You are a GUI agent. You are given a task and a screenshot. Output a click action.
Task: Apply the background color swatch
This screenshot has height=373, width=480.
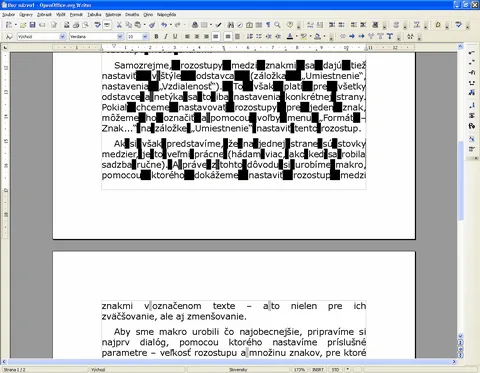(x=317, y=36)
